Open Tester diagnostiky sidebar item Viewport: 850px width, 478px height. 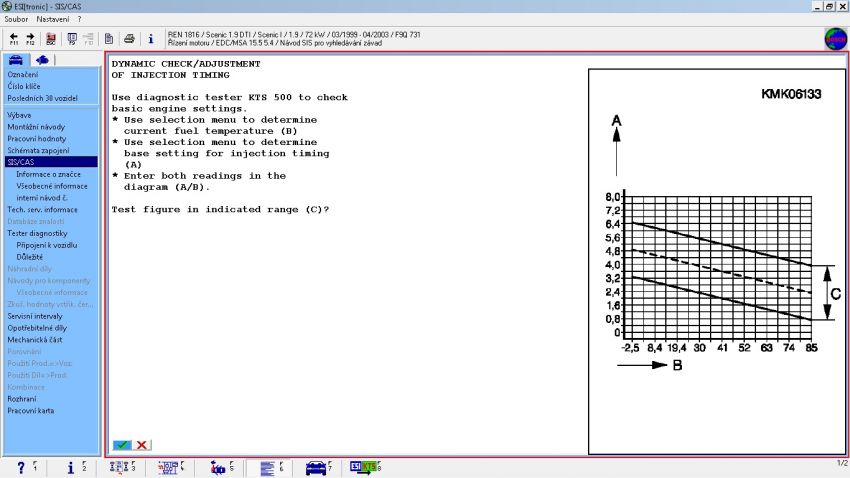[37, 233]
